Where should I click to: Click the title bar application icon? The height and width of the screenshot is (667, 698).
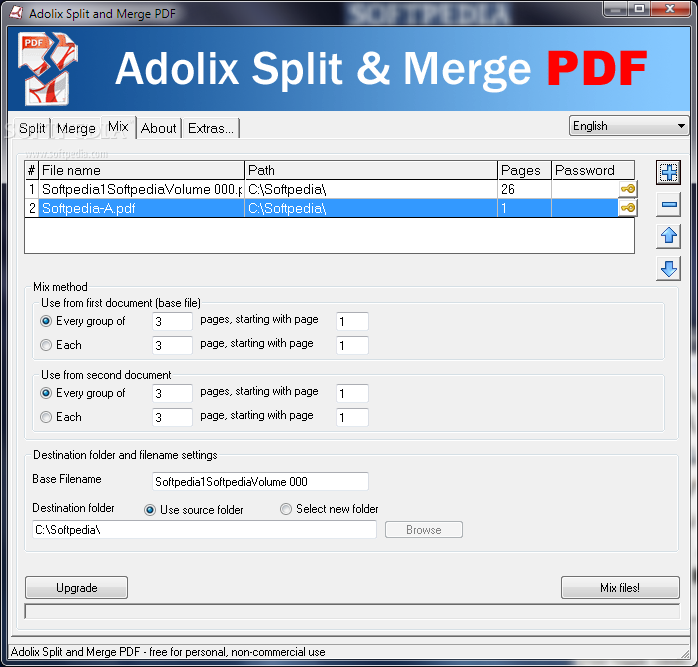coord(16,12)
